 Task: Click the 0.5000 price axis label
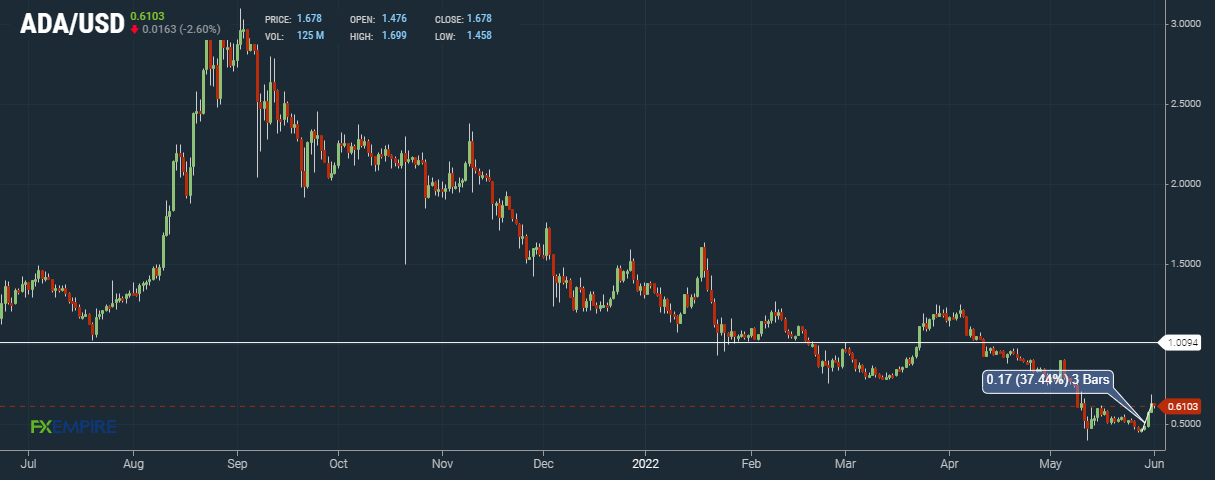[x=1184, y=424]
